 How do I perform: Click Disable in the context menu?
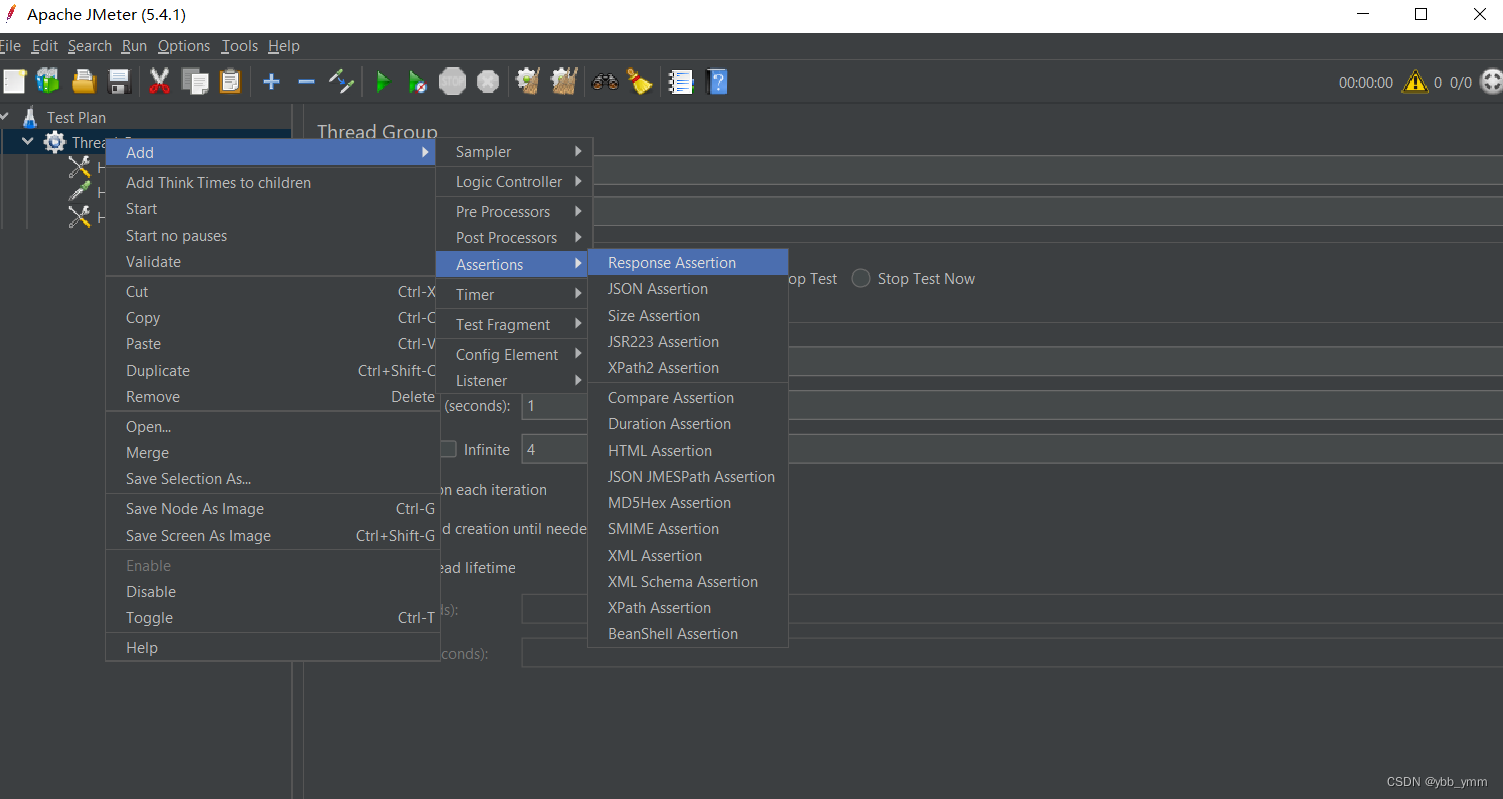[273, 591]
